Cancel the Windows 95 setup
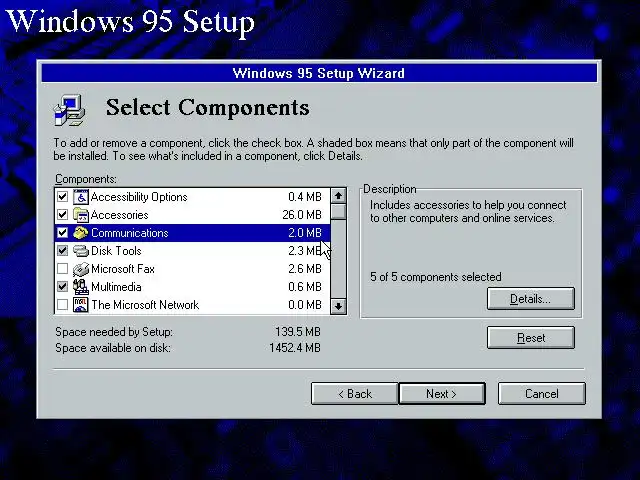Screen dimensions: 640x480 click(x=542, y=394)
